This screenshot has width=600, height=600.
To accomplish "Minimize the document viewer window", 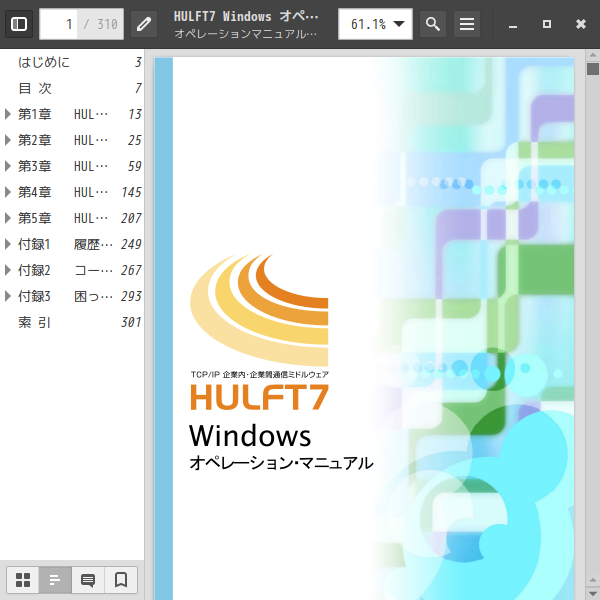I will pos(513,24).
